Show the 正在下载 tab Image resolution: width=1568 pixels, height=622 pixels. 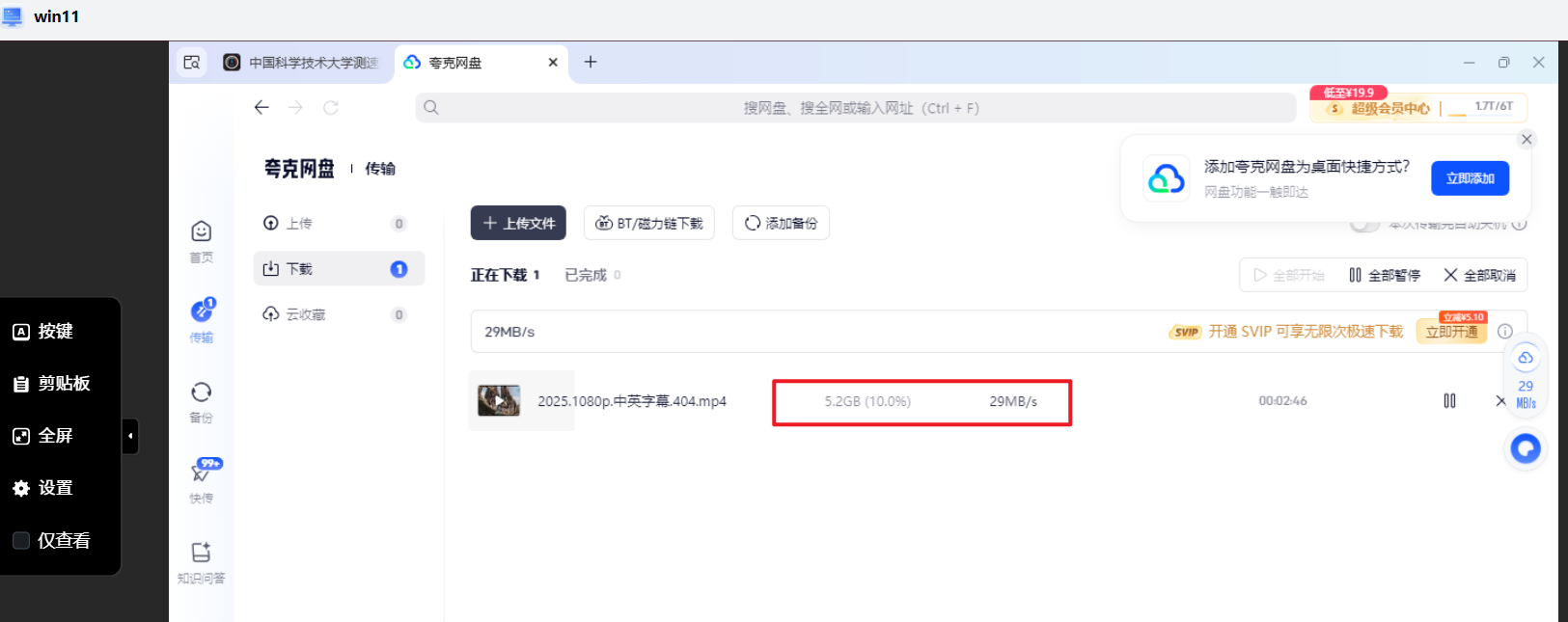click(x=505, y=275)
